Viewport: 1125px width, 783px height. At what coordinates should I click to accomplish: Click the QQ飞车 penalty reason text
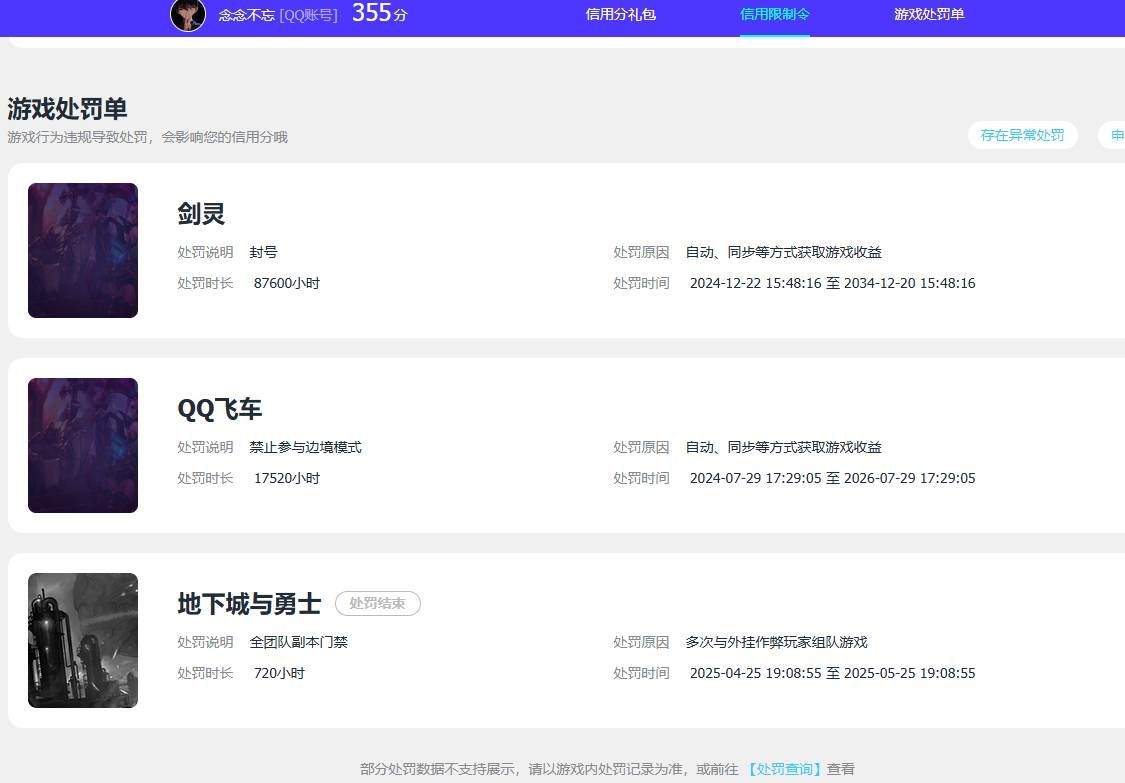[x=783, y=447]
